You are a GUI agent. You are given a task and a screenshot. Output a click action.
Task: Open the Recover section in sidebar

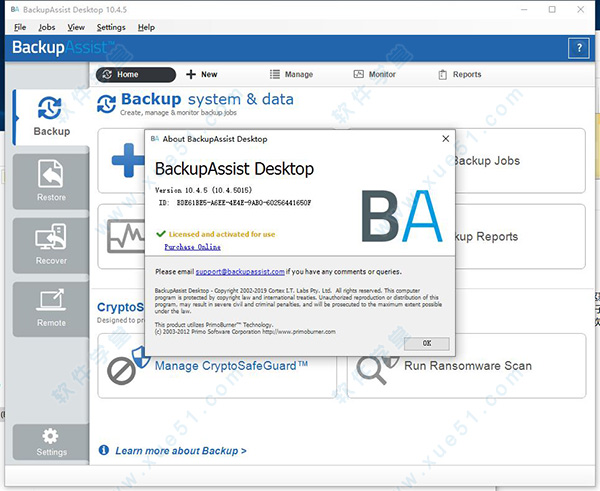[51, 245]
